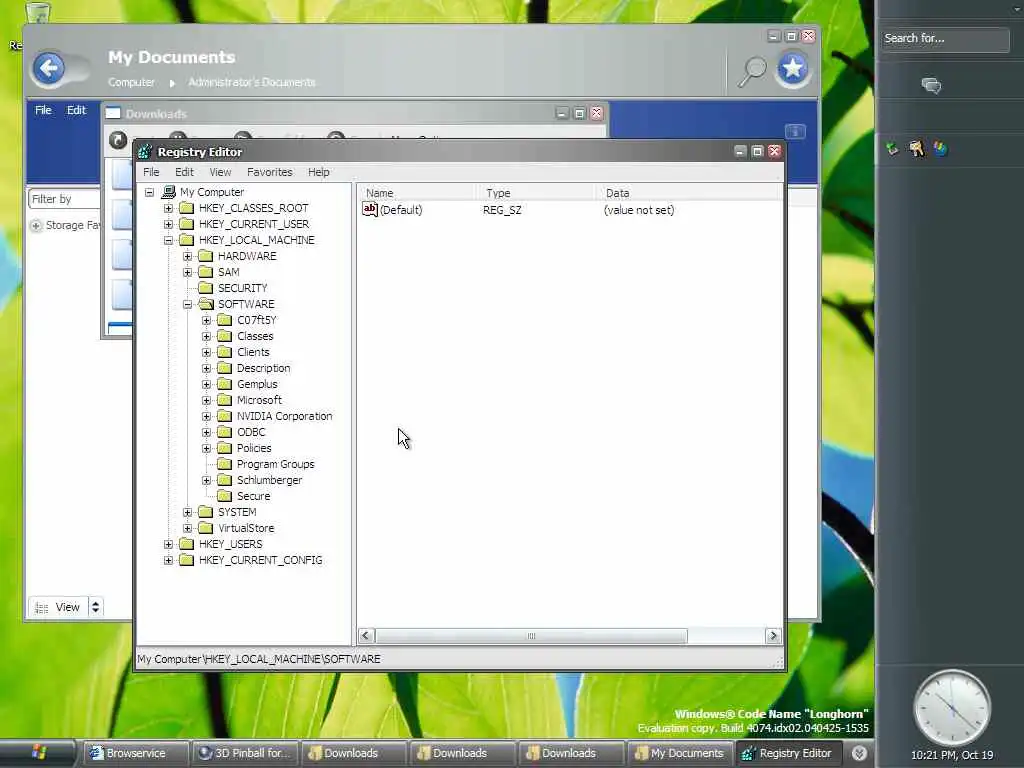Image resolution: width=1024 pixels, height=768 pixels.
Task: Click the round icon at taskbar right end
Action: click(859, 753)
